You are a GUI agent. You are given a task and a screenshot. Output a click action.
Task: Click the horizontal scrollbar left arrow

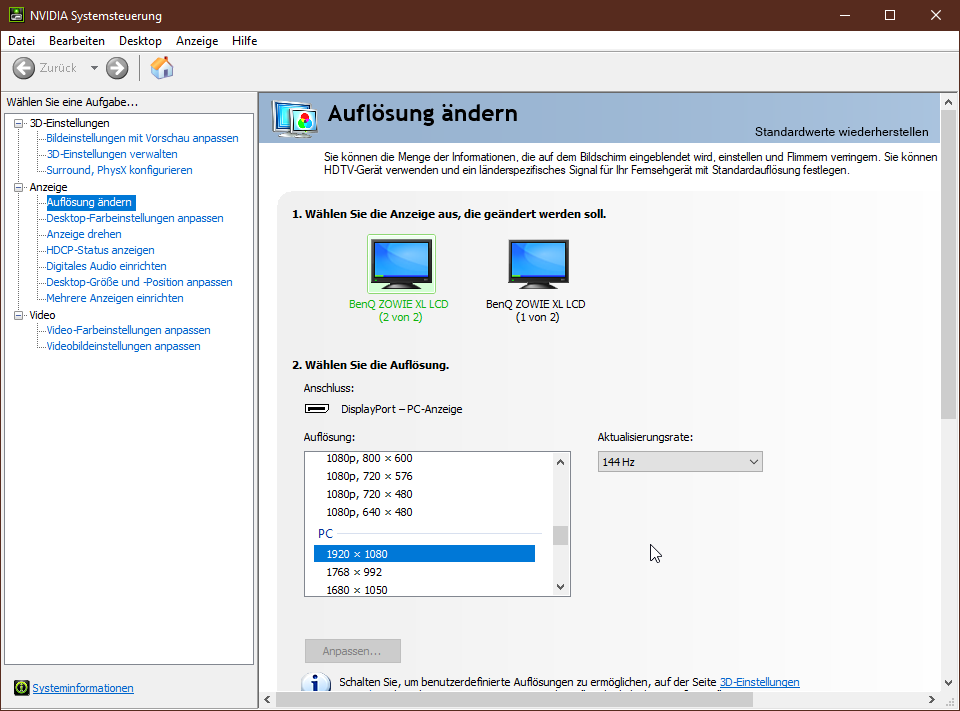268,699
